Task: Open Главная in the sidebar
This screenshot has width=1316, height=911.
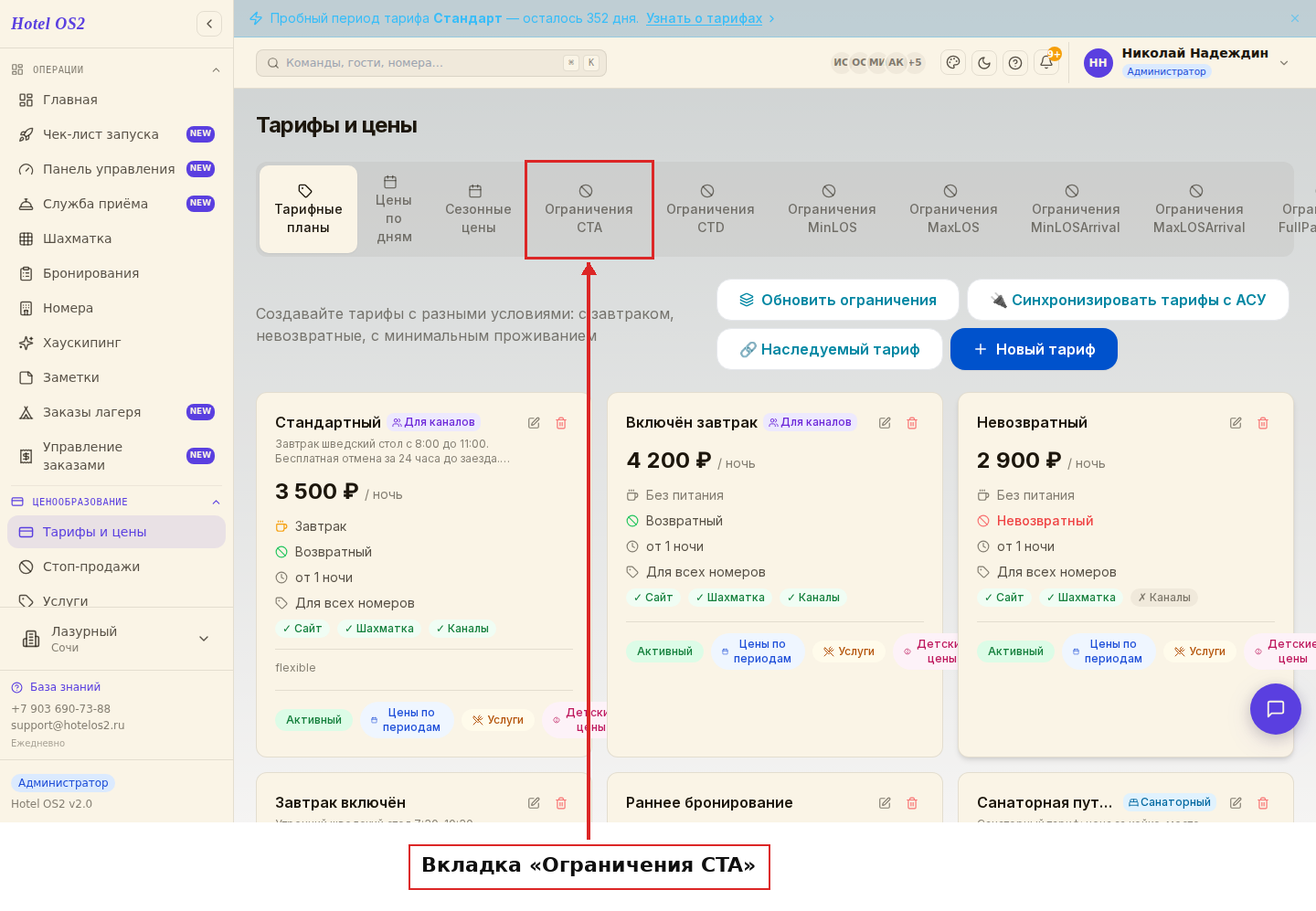Action: pos(116,100)
